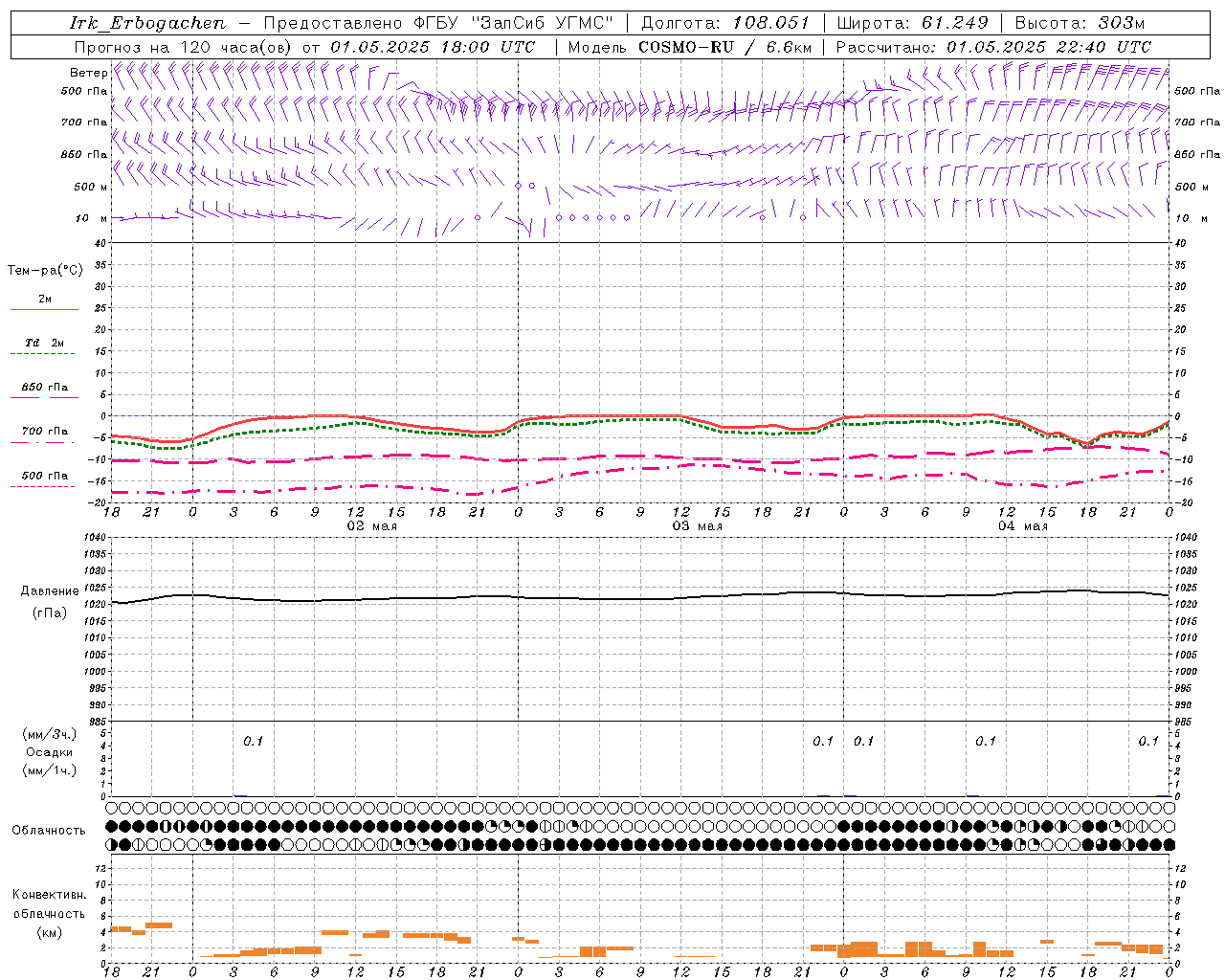Click the 03 мая date label
The image size is (1225, 980).
click(x=697, y=526)
